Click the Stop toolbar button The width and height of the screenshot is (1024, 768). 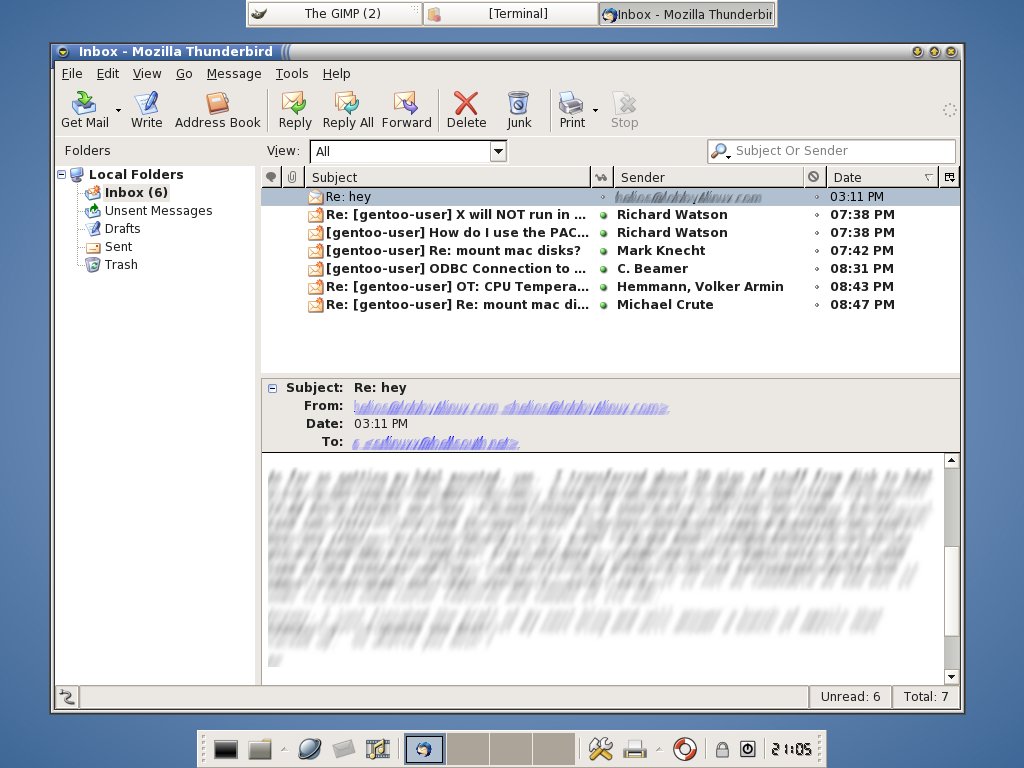(624, 110)
